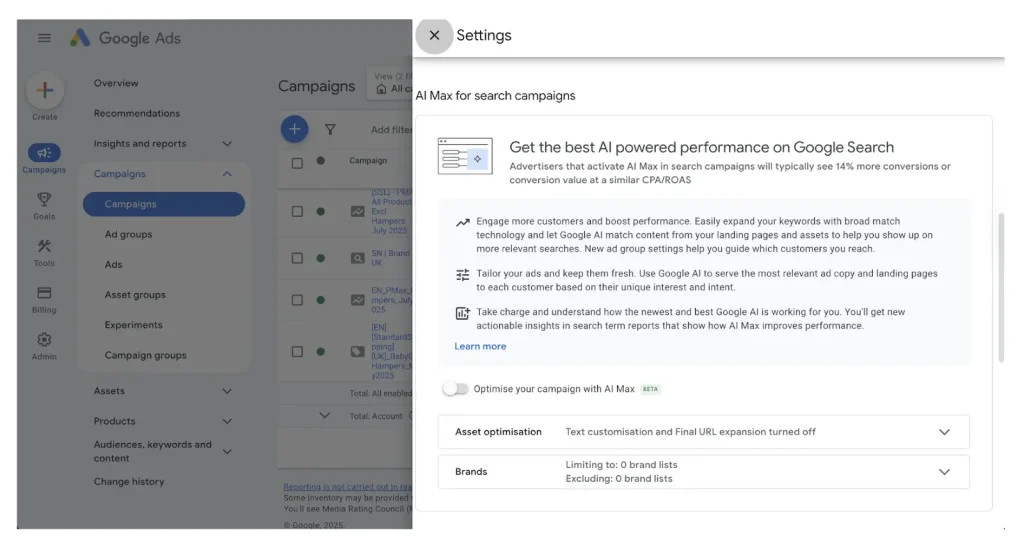Click the filter funnel icon
Screen dimensions: 1024x548
point(330,130)
